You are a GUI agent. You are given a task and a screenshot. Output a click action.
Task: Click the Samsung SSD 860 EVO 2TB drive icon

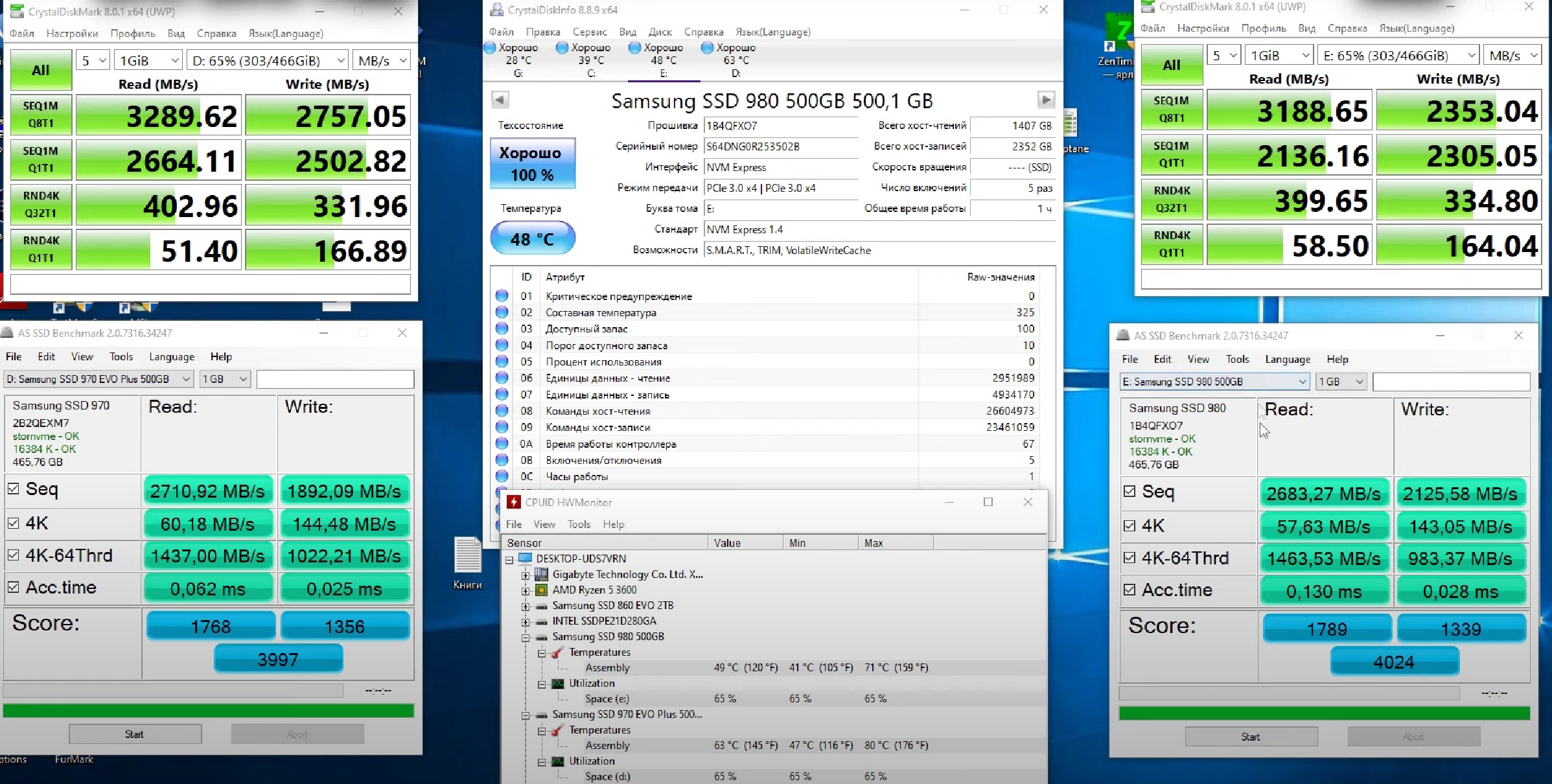541,606
